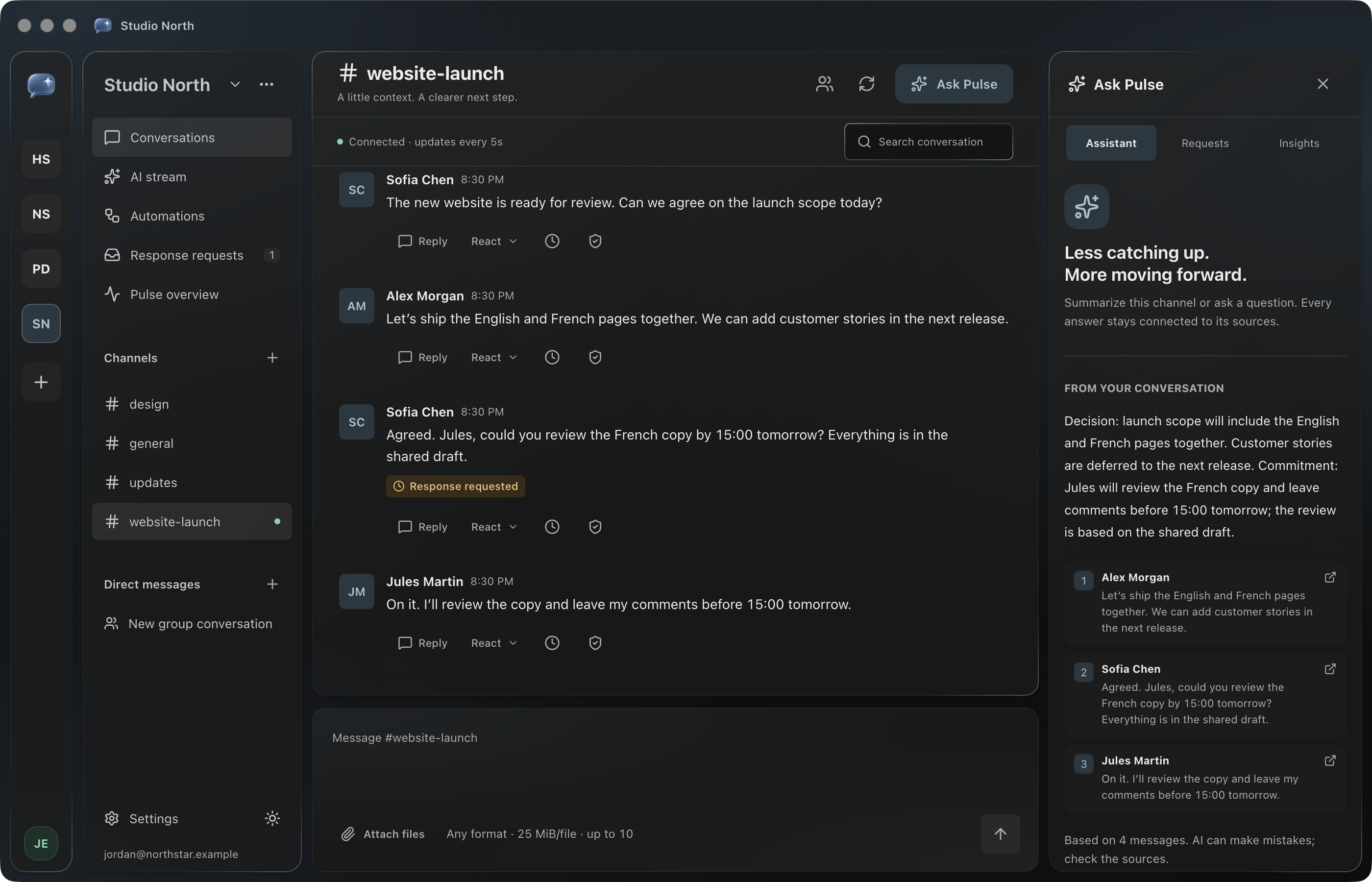The height and width of the screenshot is (882, 1372).
Task: Click the Studio North title bar app icon
Action: (x=103, y=25)
